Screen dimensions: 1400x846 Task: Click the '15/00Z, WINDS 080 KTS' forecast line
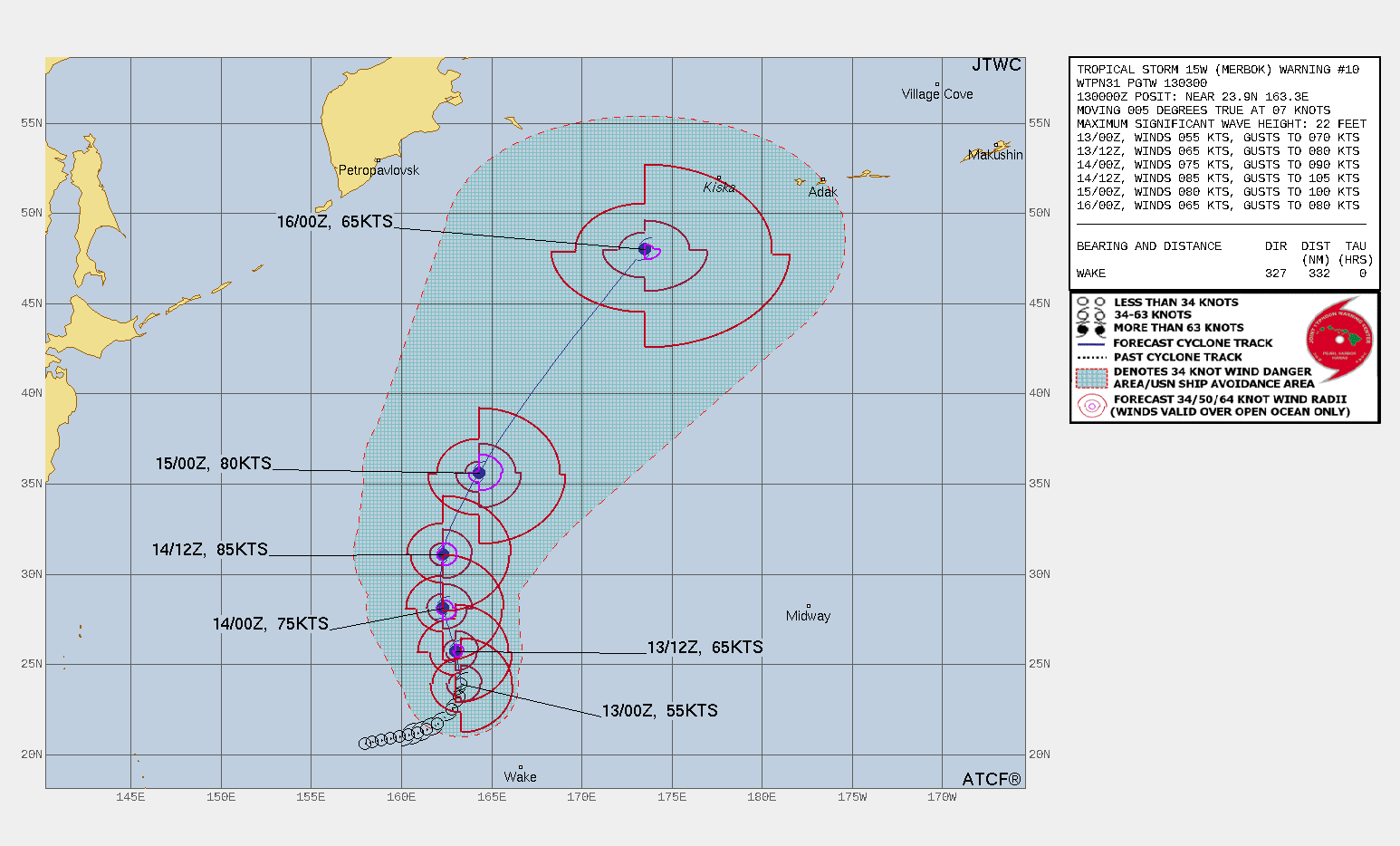[1218, 192]
